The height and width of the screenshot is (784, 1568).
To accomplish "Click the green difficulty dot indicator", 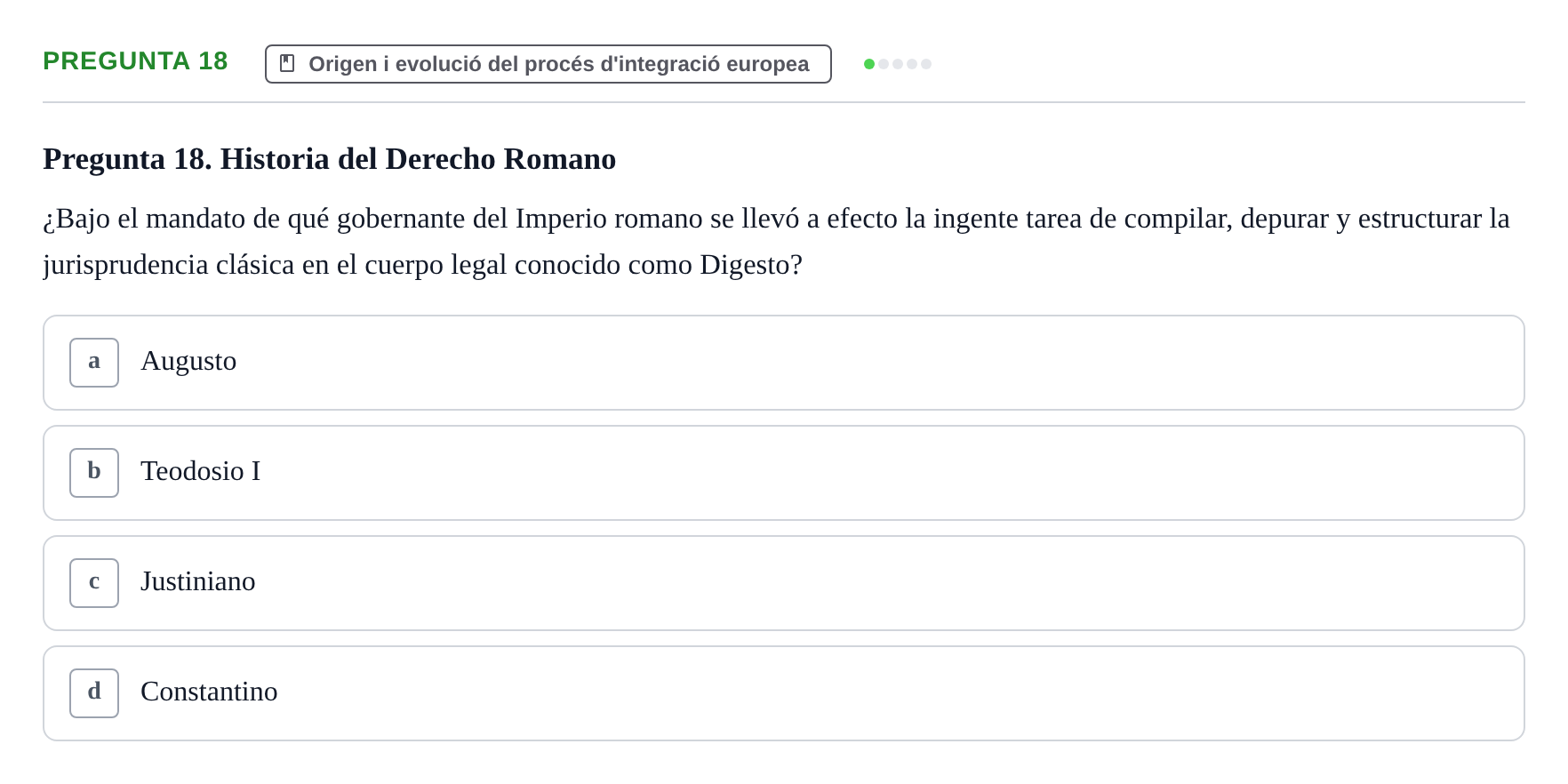I will click(869, 64).
